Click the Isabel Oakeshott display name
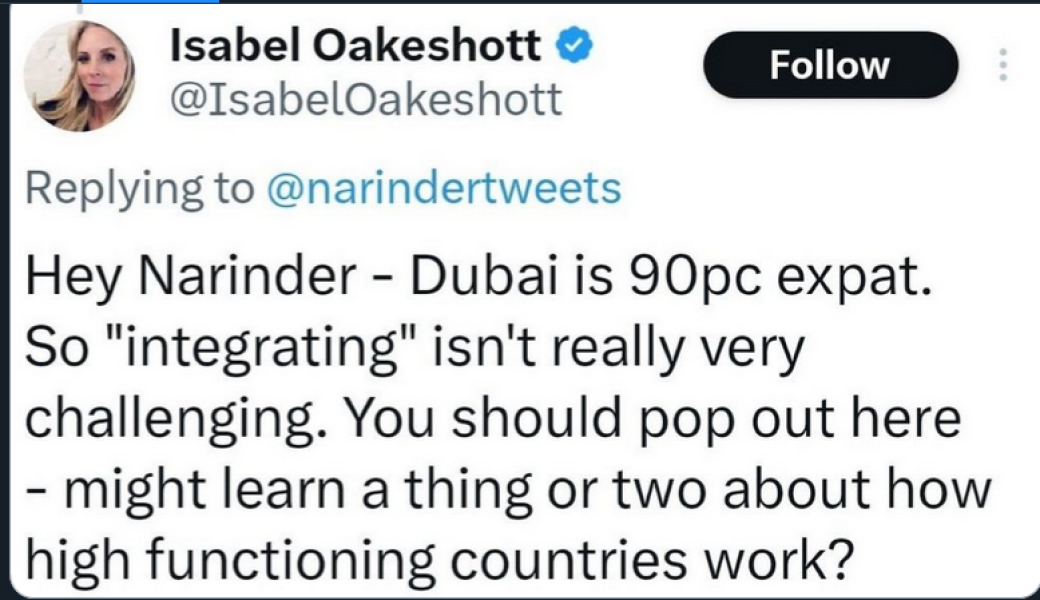 357,46
